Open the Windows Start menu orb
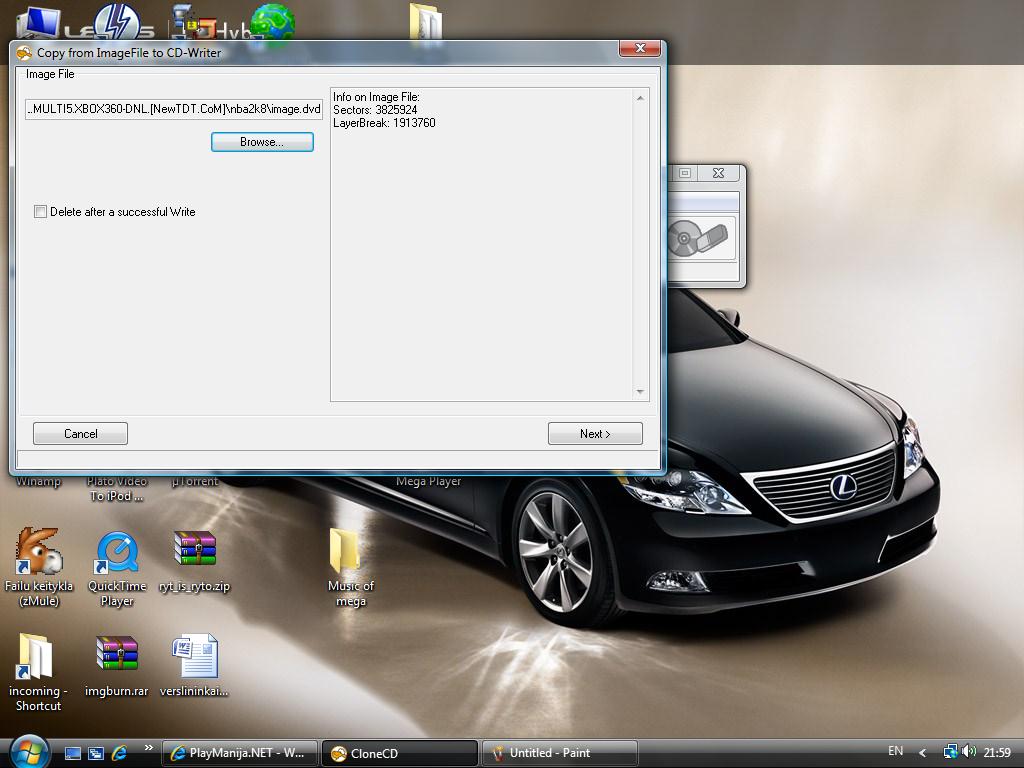The height and width of the screenshot is (768, 1024). pyautogui.click(x=29, y=752)
